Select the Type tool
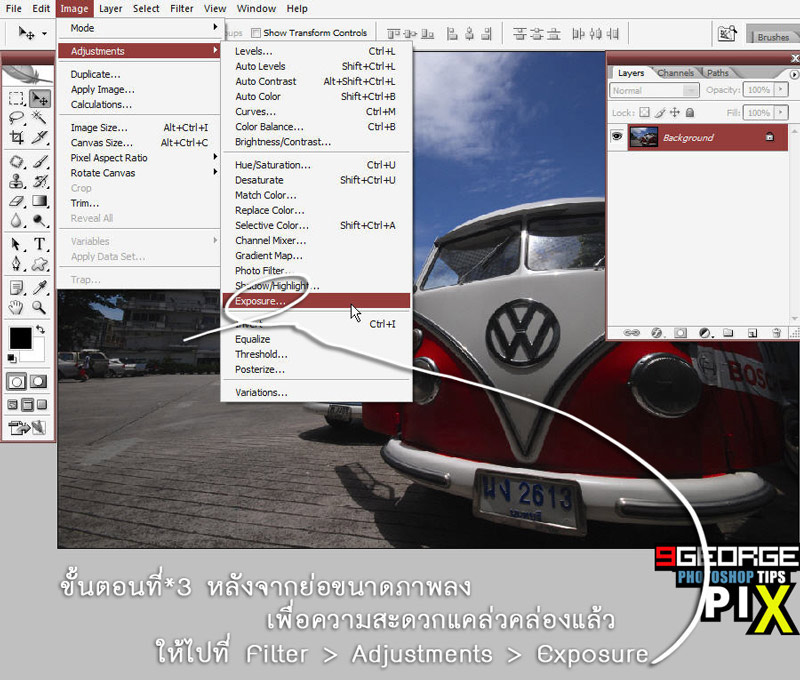Screen dimensions: 800x680 40,244
